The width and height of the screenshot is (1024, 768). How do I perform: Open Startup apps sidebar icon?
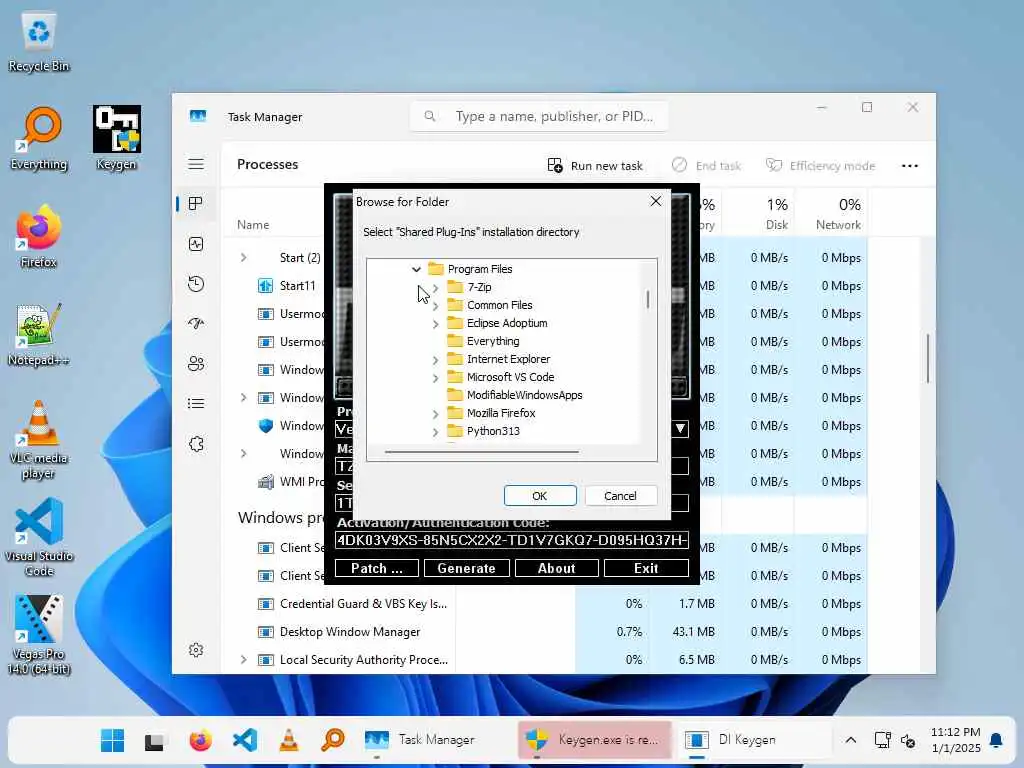point(196,324)
